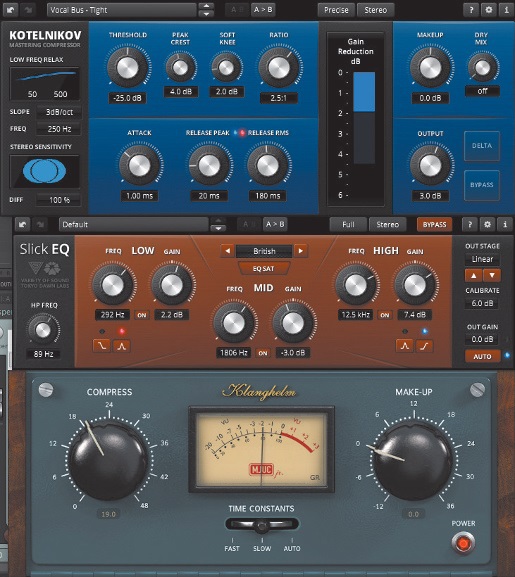Toggle mid band ON switch
This screenshot has height=577, width=515.
(x=263, y=353)
